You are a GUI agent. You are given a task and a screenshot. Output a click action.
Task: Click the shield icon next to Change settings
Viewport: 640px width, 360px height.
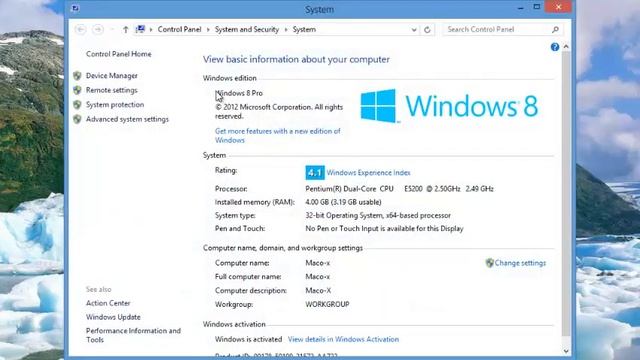(x=490, y=263)
